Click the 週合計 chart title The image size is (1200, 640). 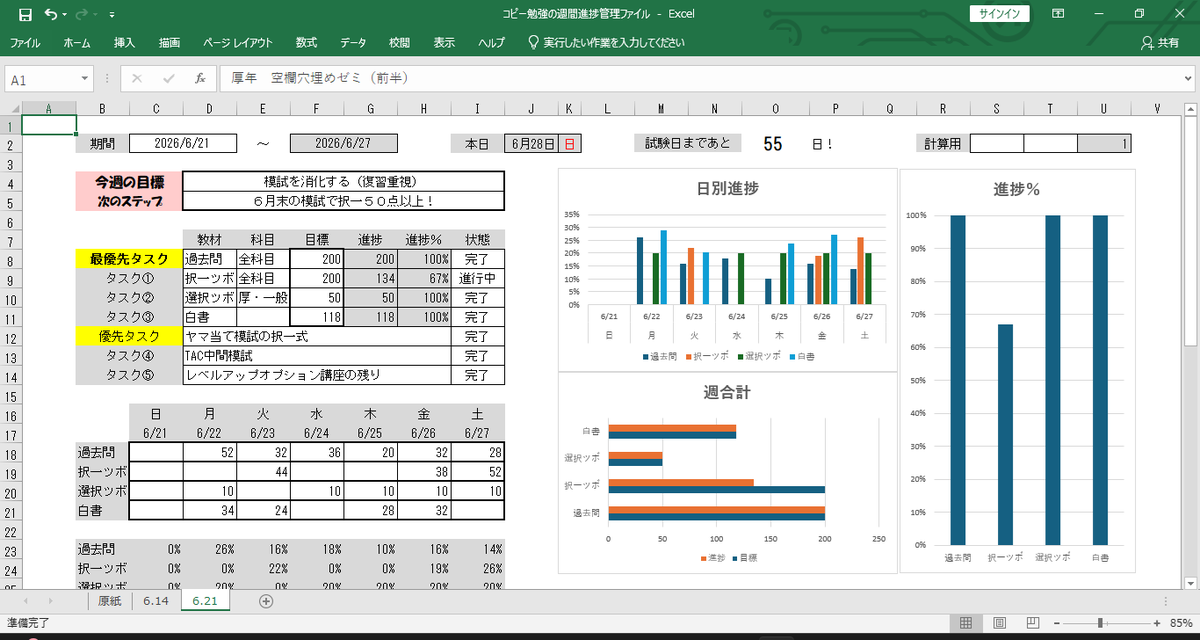point(726,392)
